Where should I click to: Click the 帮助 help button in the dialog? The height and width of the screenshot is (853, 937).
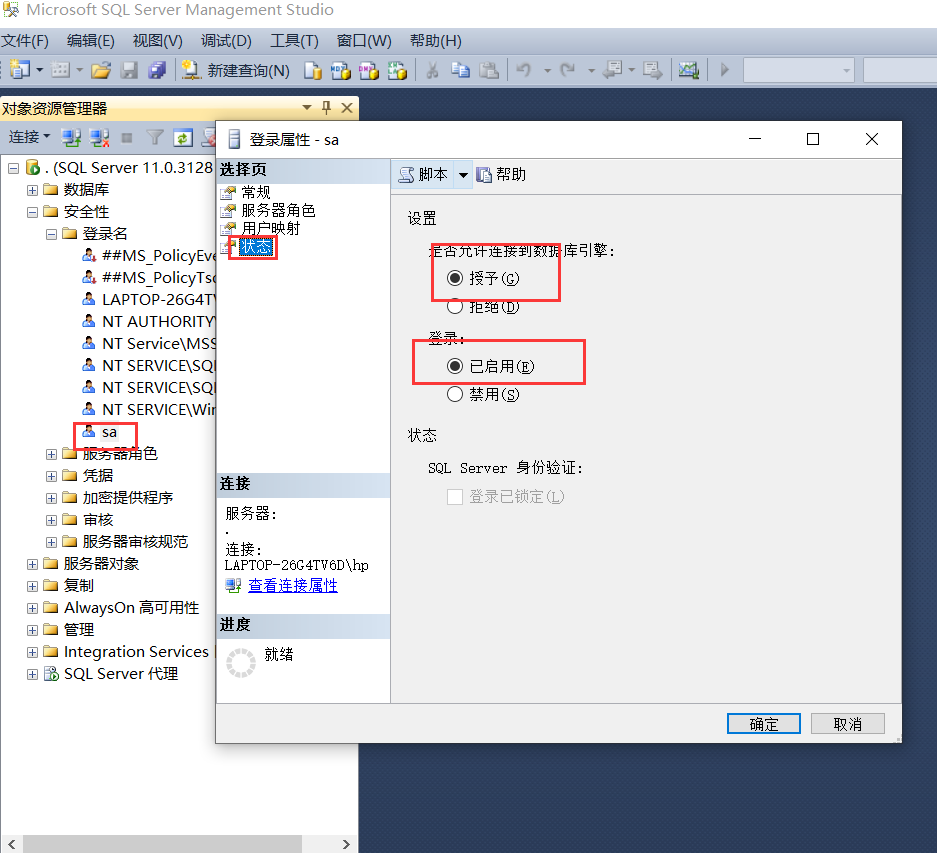(x=501, y=175)
